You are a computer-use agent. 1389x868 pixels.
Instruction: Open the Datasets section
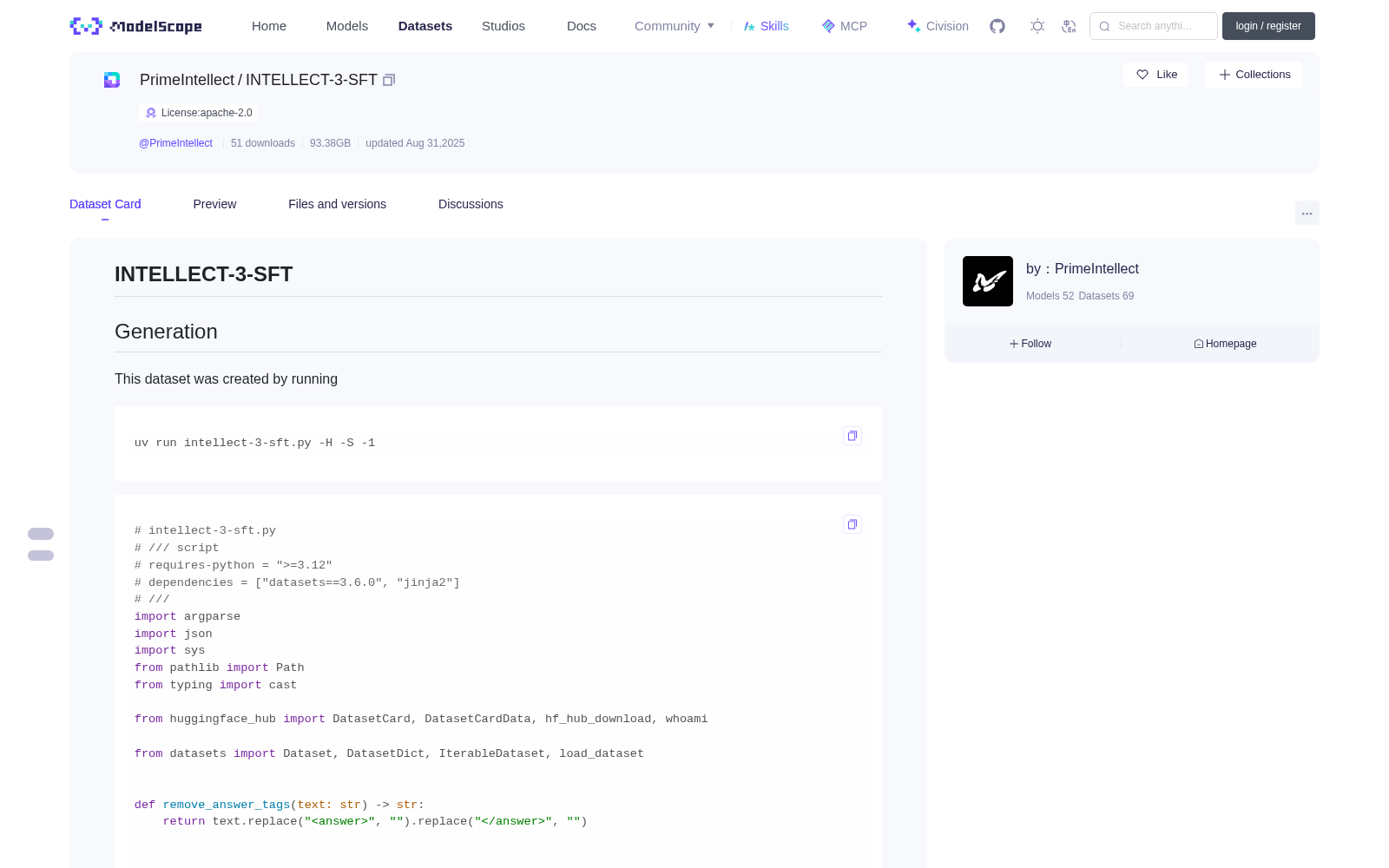click(425, 26)
